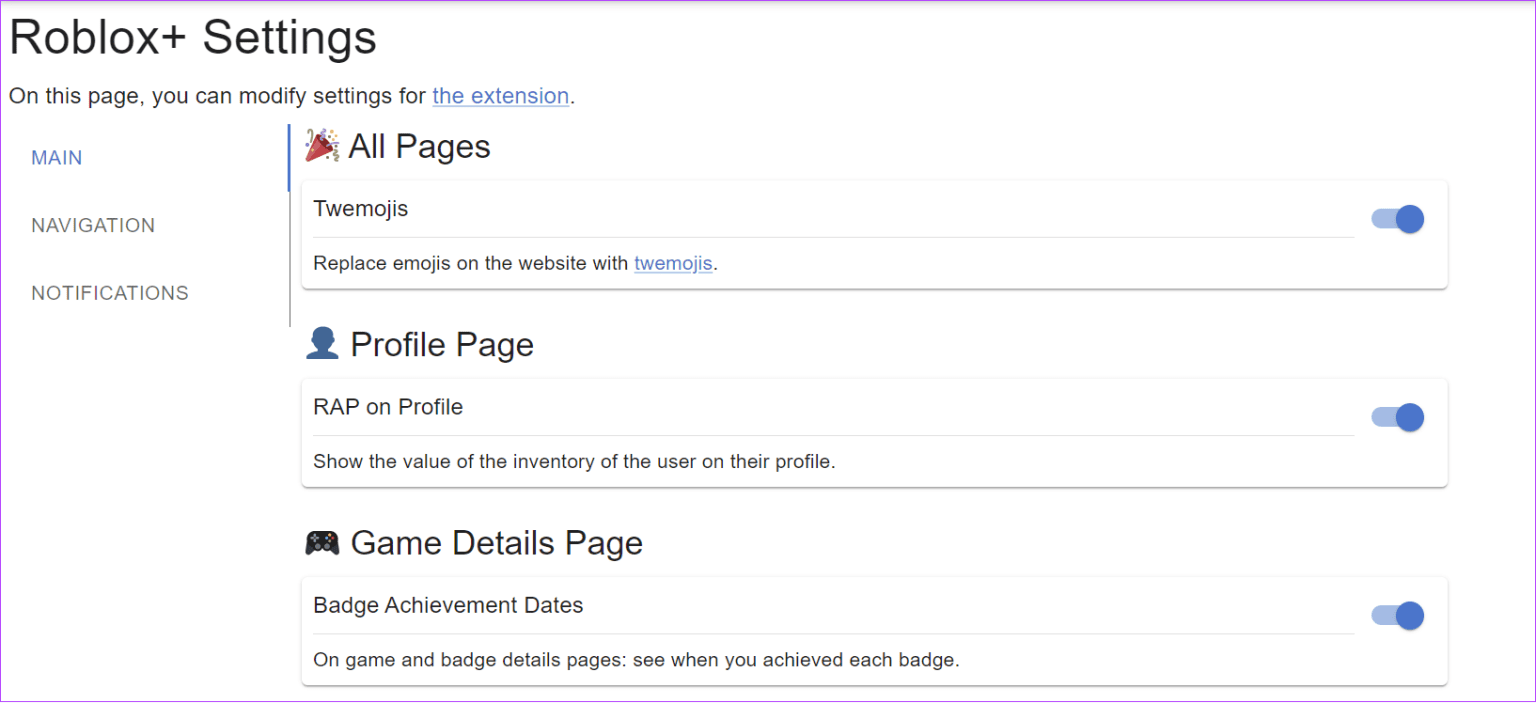Image resolution: width=1536 pixels, height=703 pixels.
Task: Select the Profile Page section heading
Action: pos(442,344)
